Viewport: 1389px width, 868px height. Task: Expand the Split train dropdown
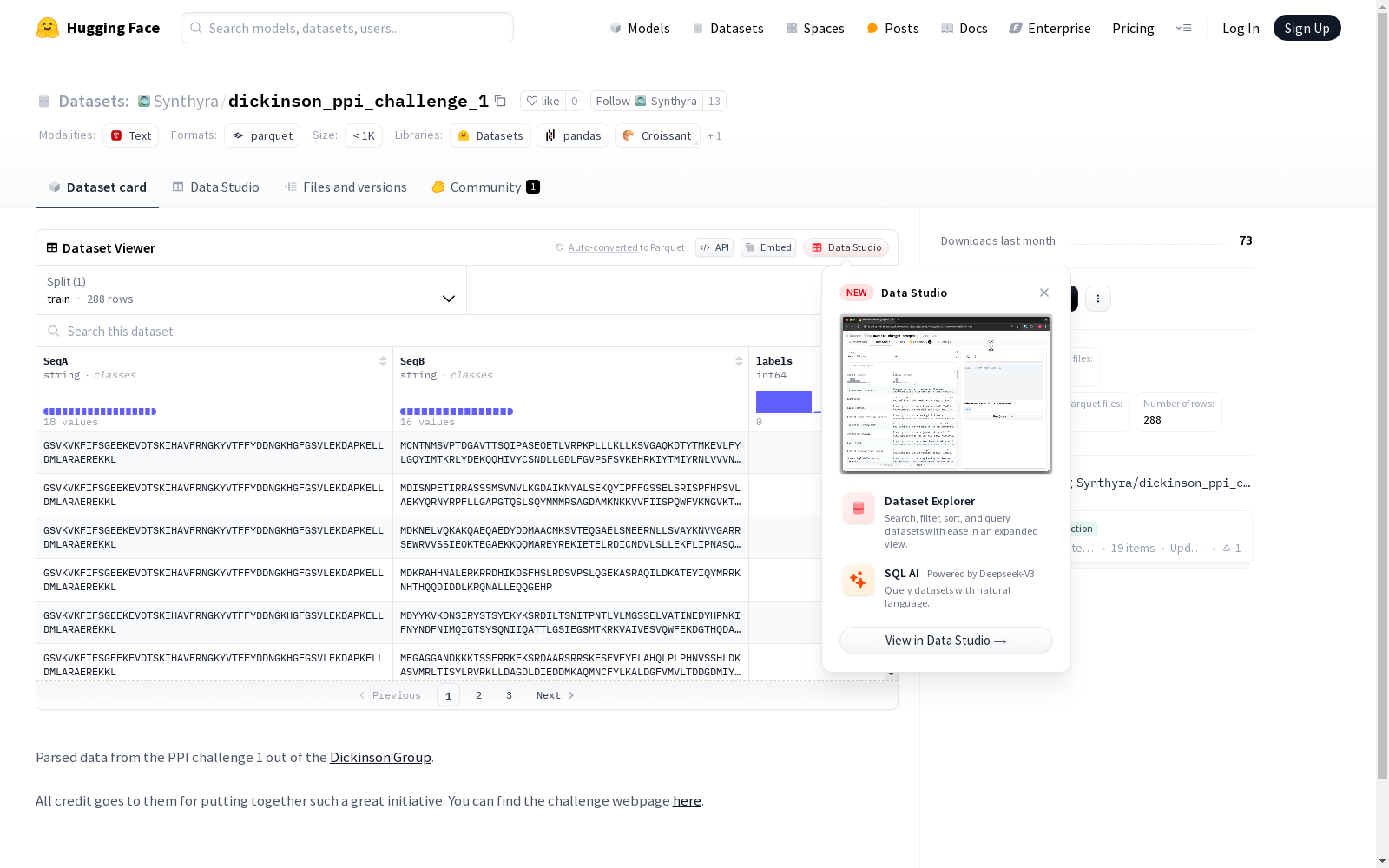(x=252, y=290)
